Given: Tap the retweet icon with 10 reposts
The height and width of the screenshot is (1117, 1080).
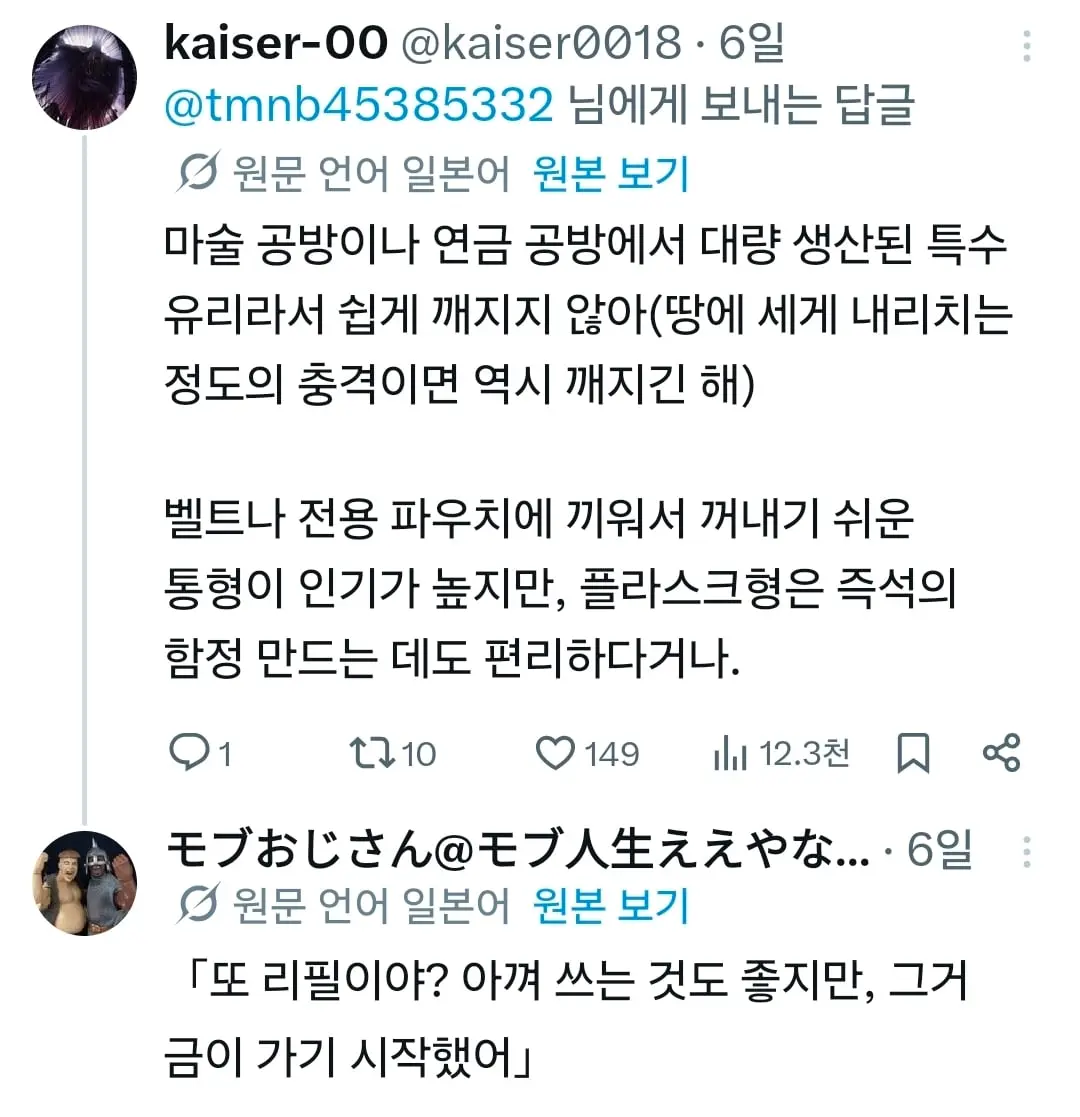Looking at the screenshot, I should tap(372, 753).
